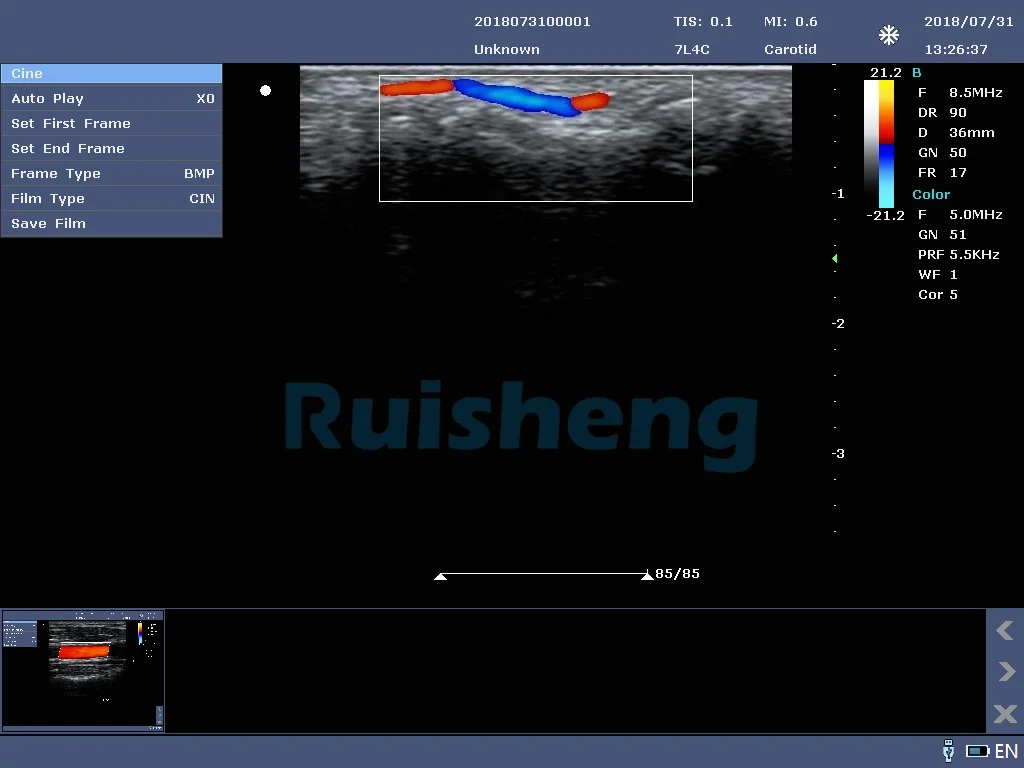Click the X delete thumbnail icon
This screenshot has width=1024, height=768.
point(1005,713)
